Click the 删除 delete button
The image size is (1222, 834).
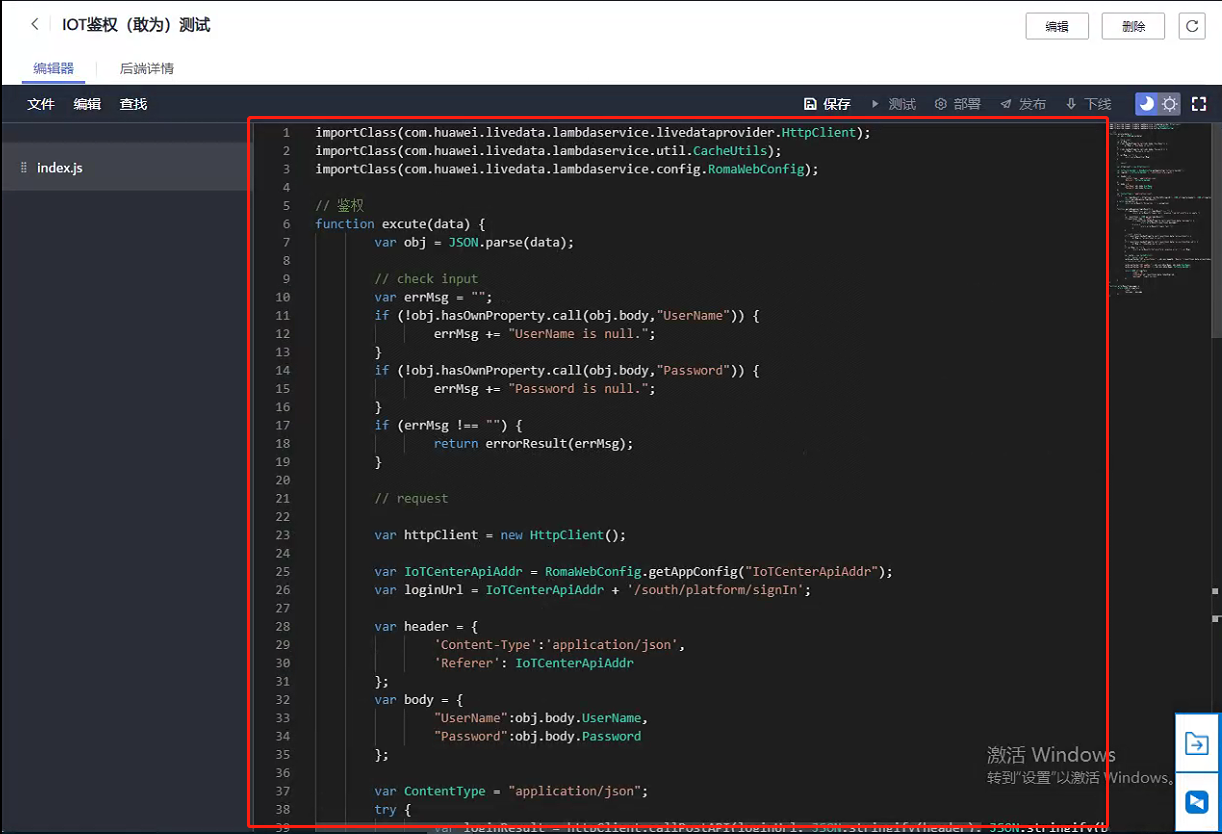1133,27
